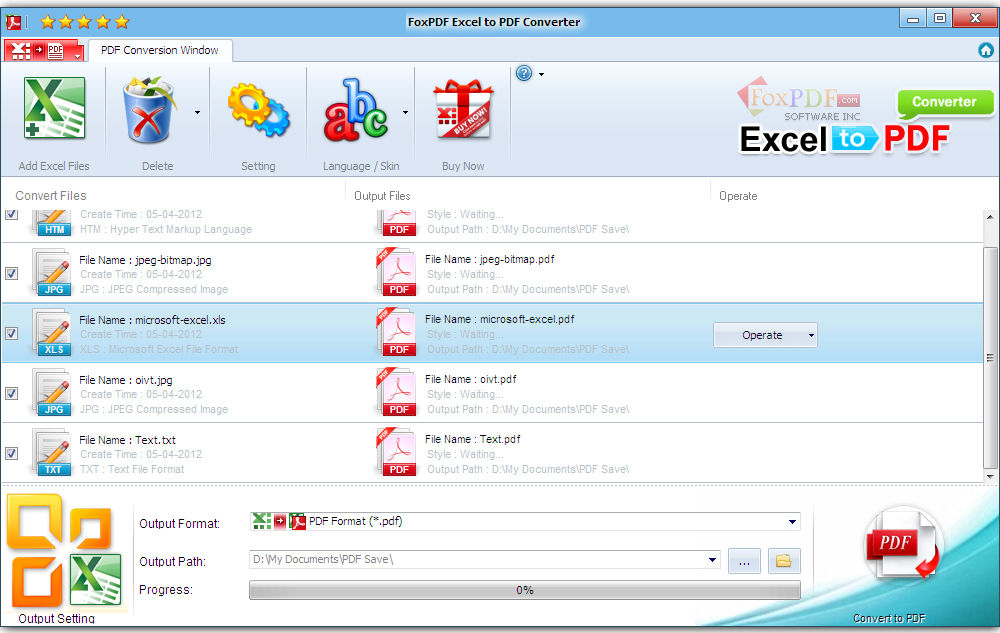Viewport: 1000px width, 633px height.
Task: Expand the Delete dropdown arrow
Action: (197, 112)
